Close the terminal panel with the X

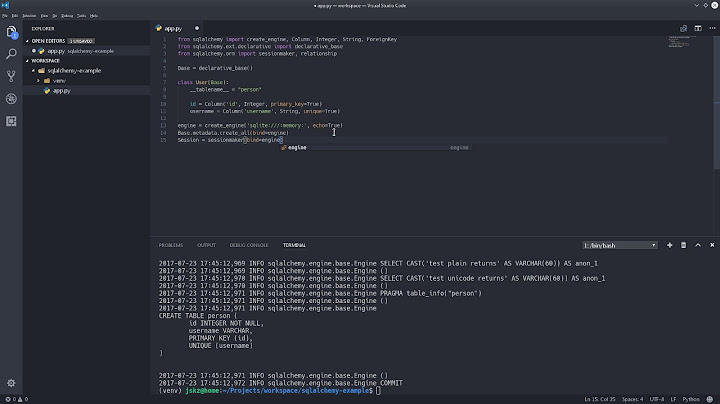pos(712,245)
